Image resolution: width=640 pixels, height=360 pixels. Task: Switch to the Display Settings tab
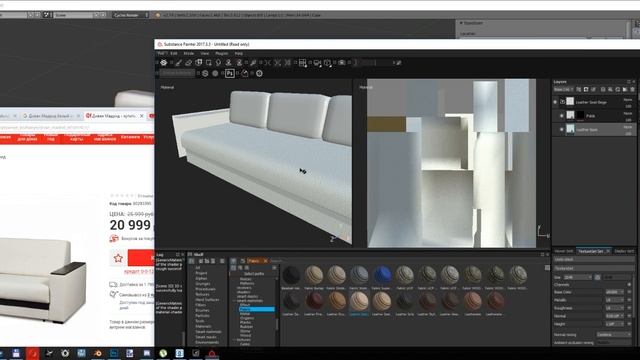(x=624, y=251)
